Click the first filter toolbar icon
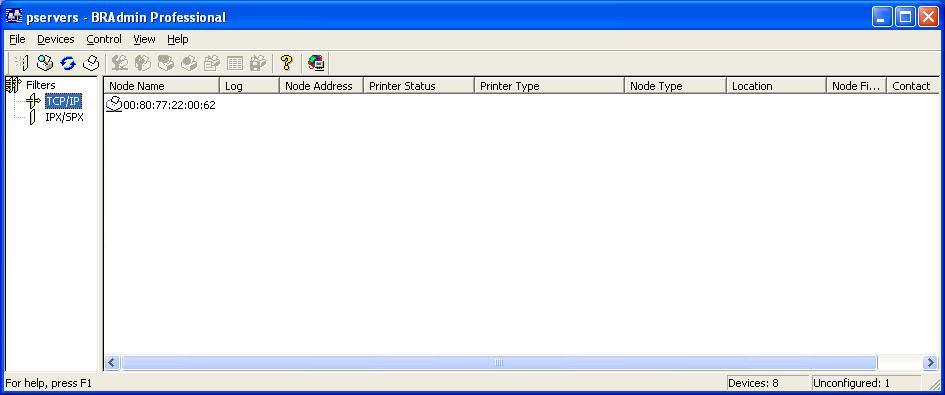 point(22,63)
